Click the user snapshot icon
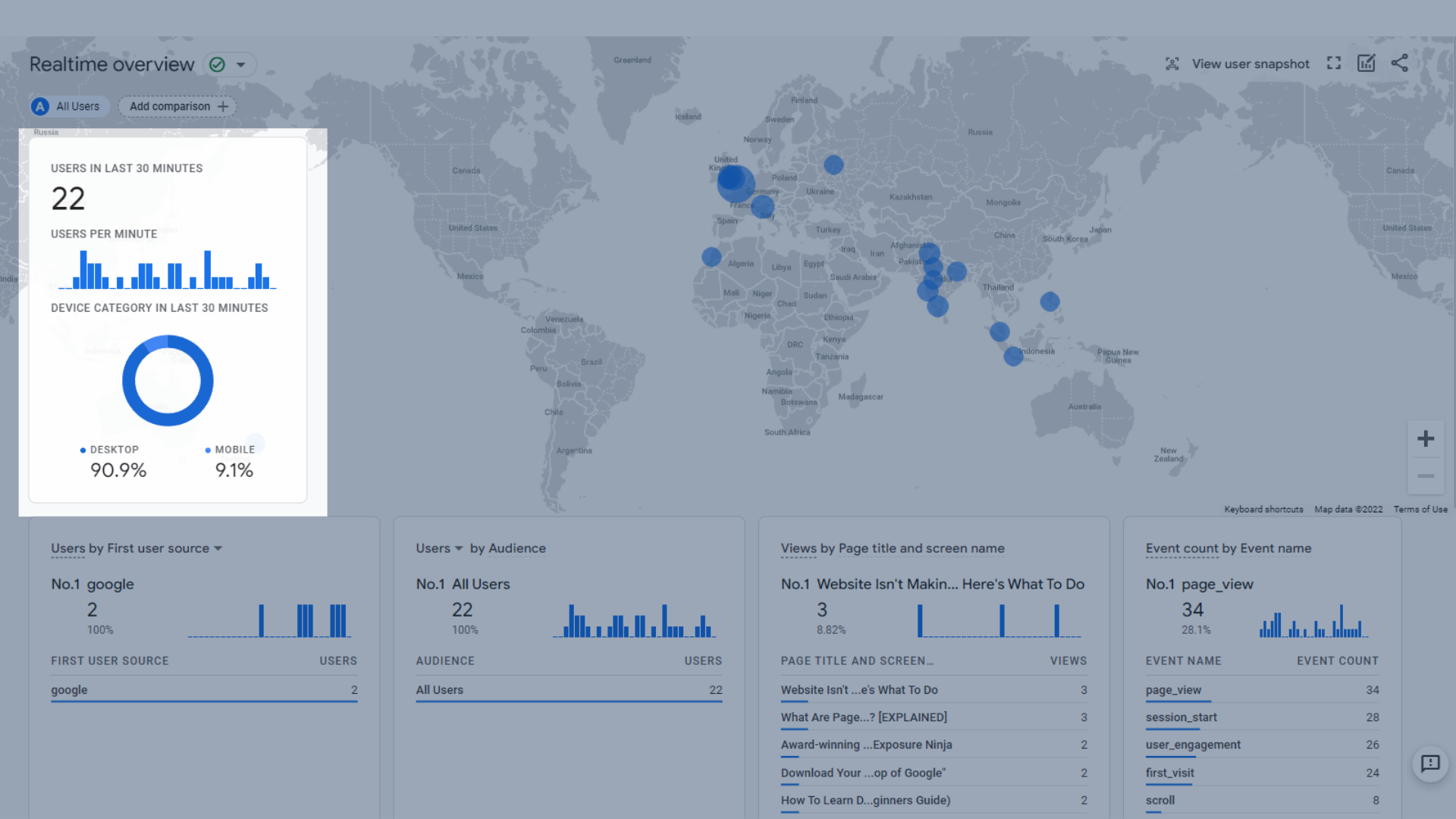The height and width of the screenshot is (819, 1456). tap(1172, 64)
